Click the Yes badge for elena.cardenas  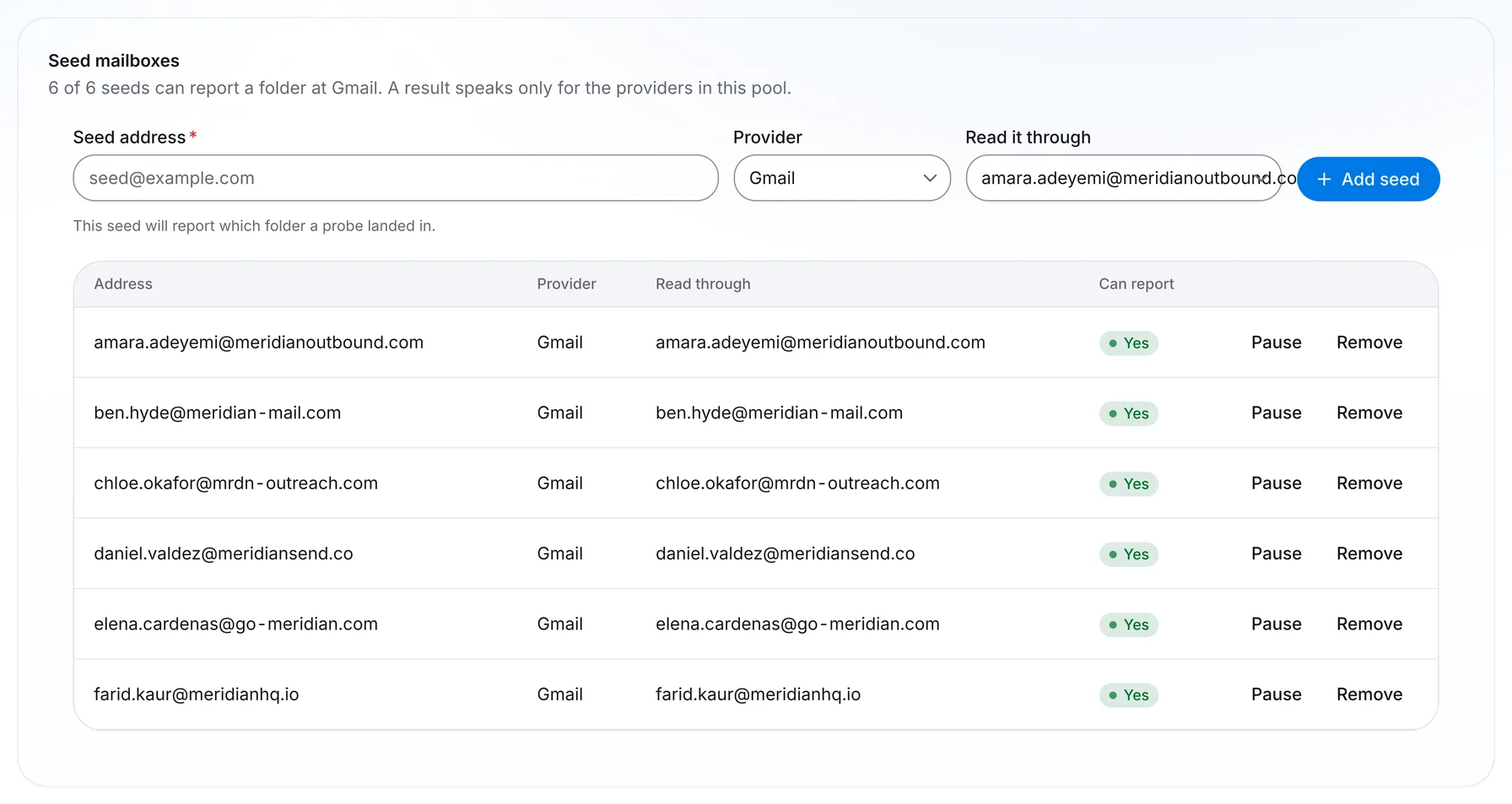point(1128,625)
